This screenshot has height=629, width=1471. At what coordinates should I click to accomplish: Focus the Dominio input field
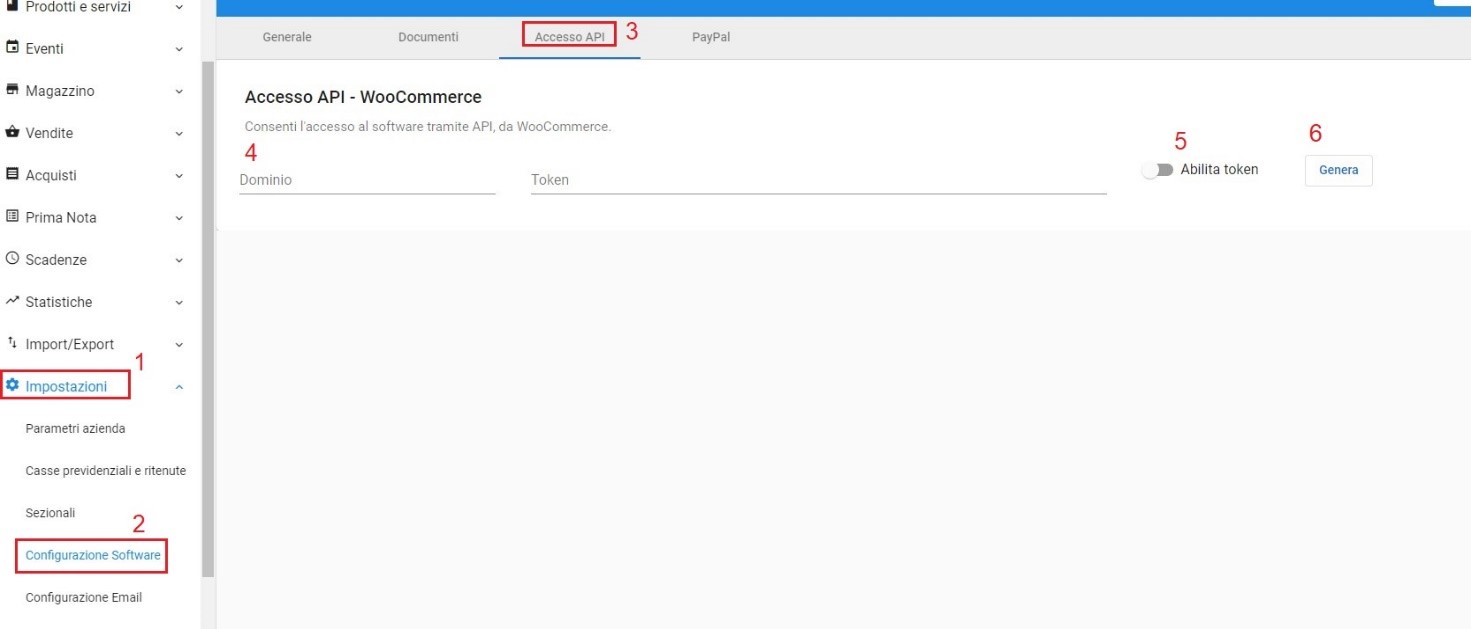(367, 180)
